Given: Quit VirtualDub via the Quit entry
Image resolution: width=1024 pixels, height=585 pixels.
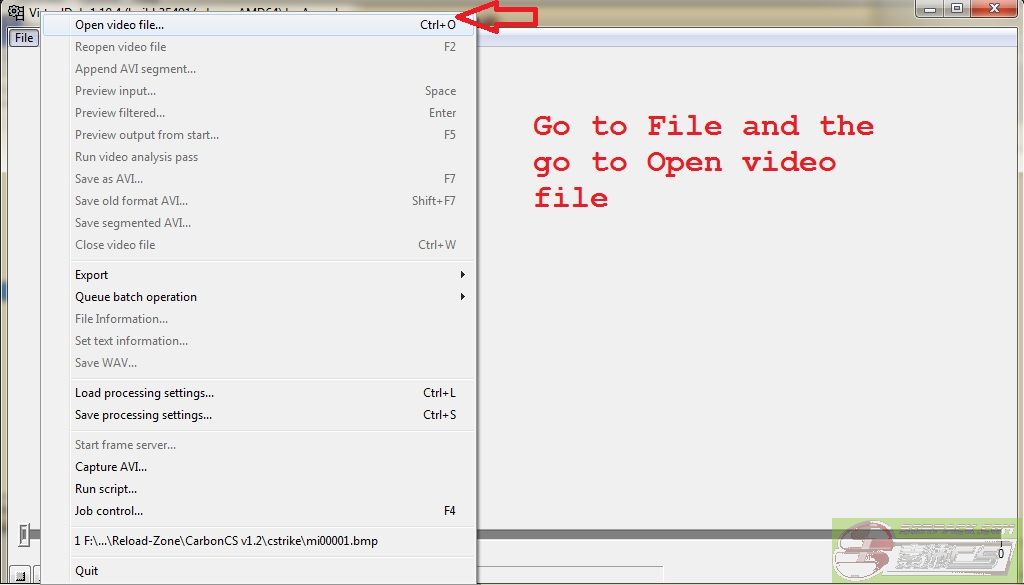Looking at the screenshot, I should (x=87, y=571).
